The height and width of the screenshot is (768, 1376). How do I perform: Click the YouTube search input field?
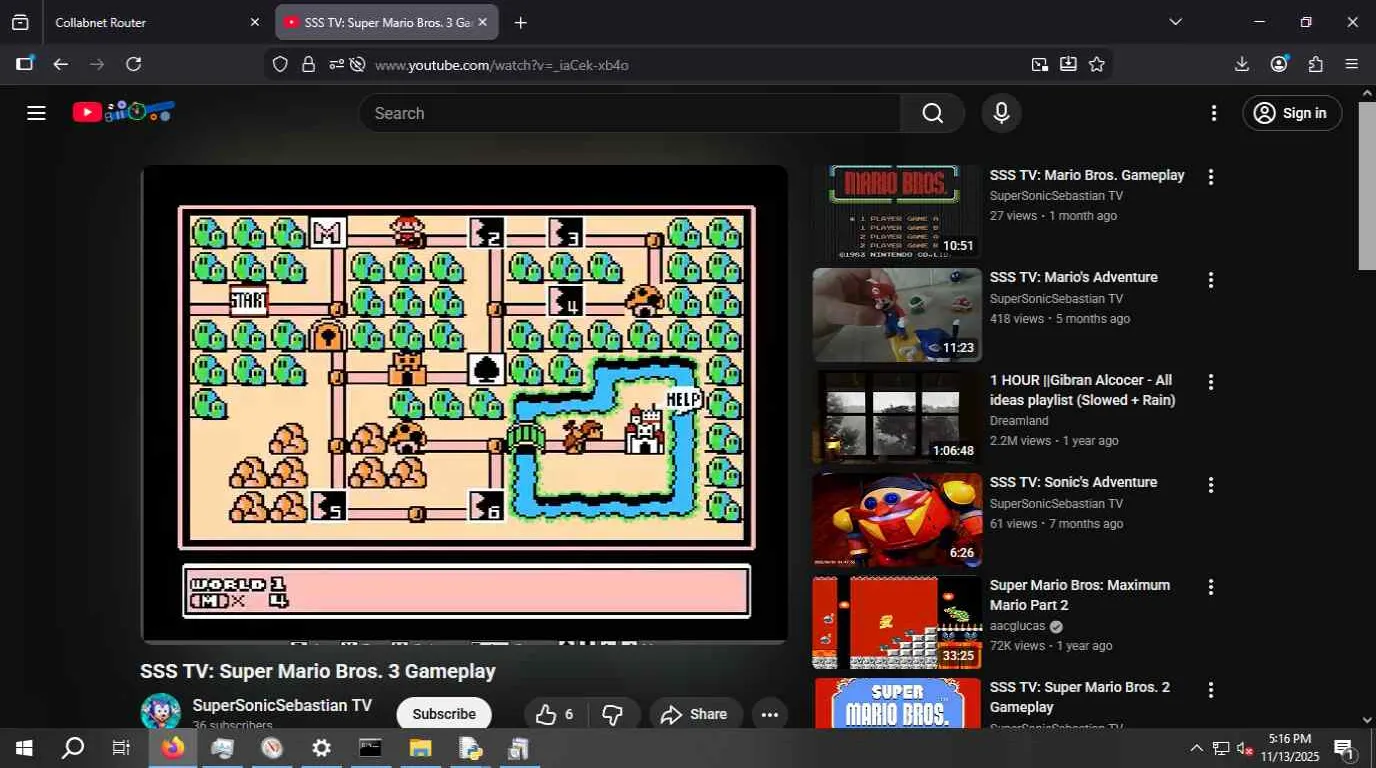pyautogui.click(x=630, y=113)
